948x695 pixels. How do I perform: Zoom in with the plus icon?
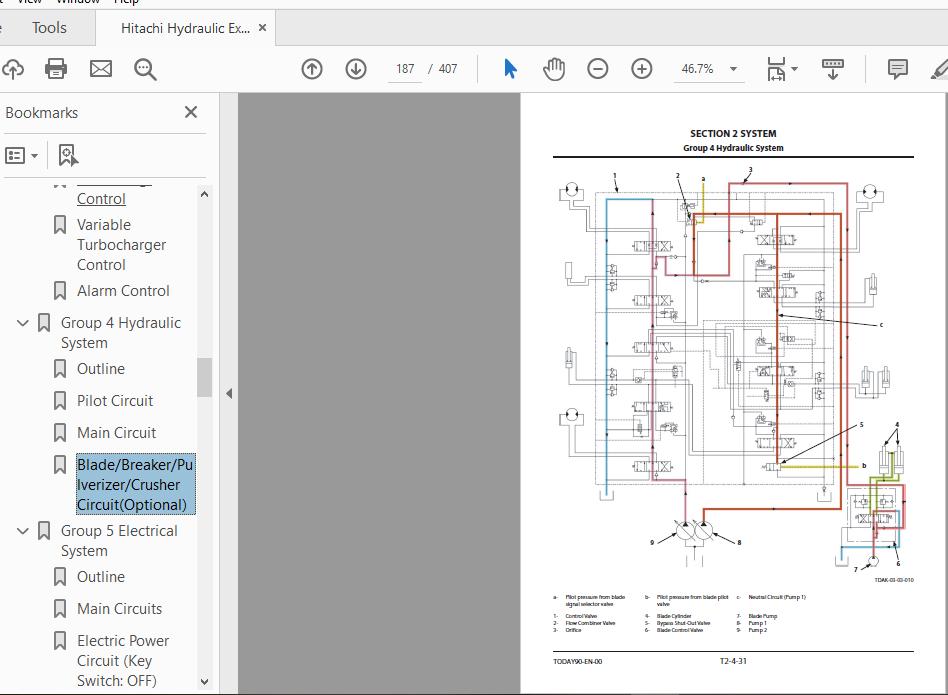tap(642, 69)
